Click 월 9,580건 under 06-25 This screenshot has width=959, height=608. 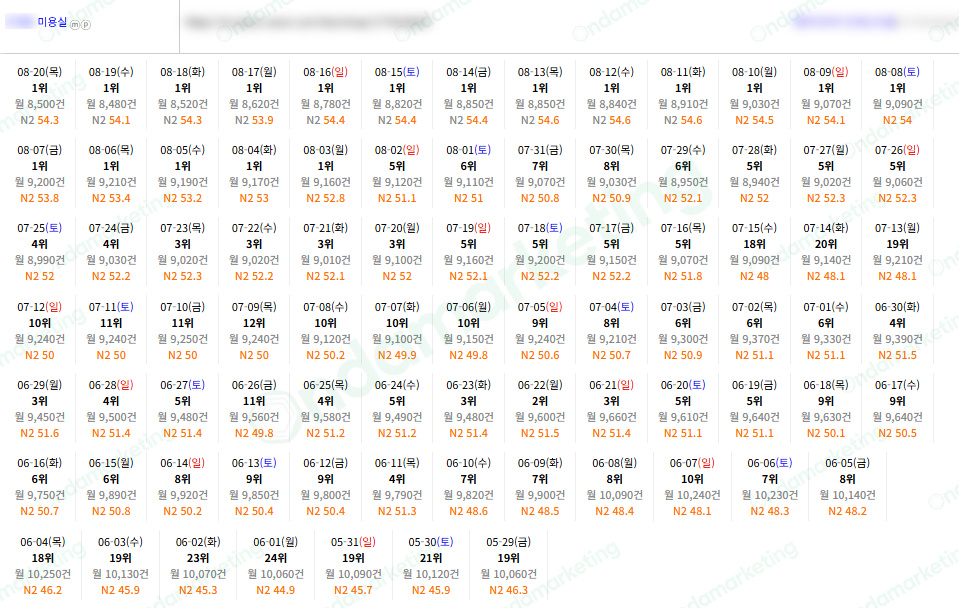click(326, 417)
